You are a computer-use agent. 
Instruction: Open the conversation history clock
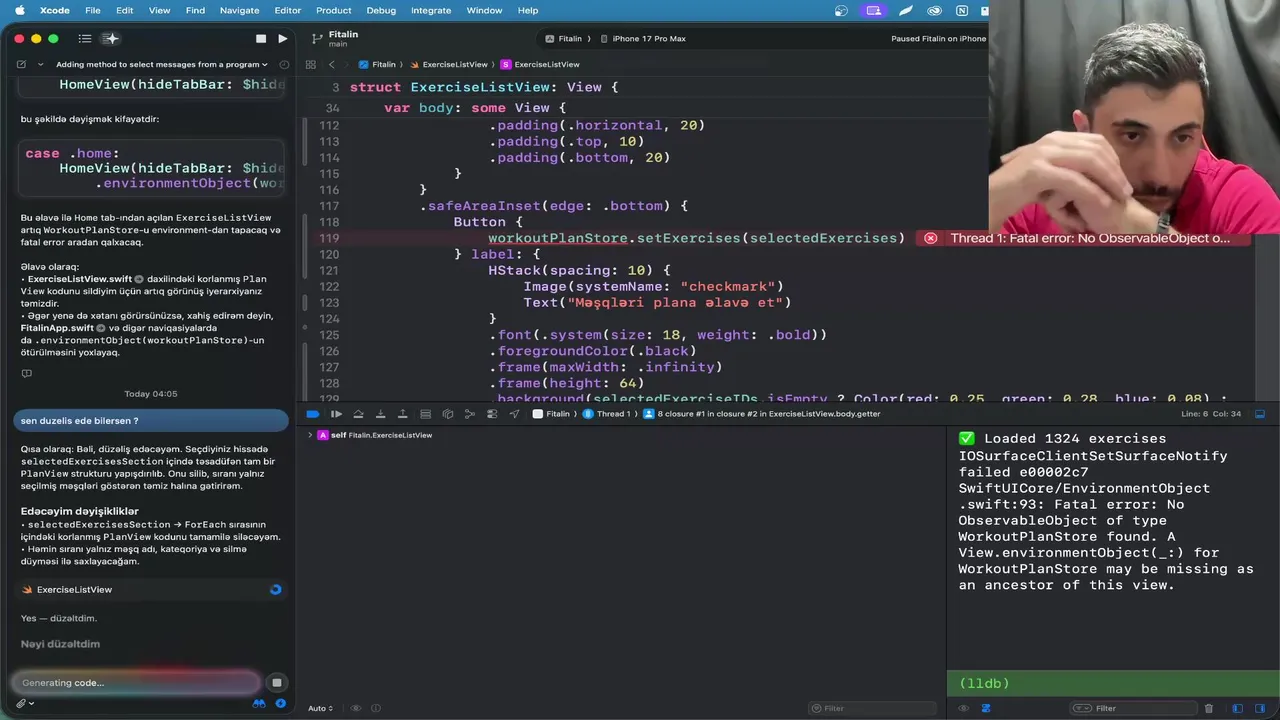pos(284,64)
